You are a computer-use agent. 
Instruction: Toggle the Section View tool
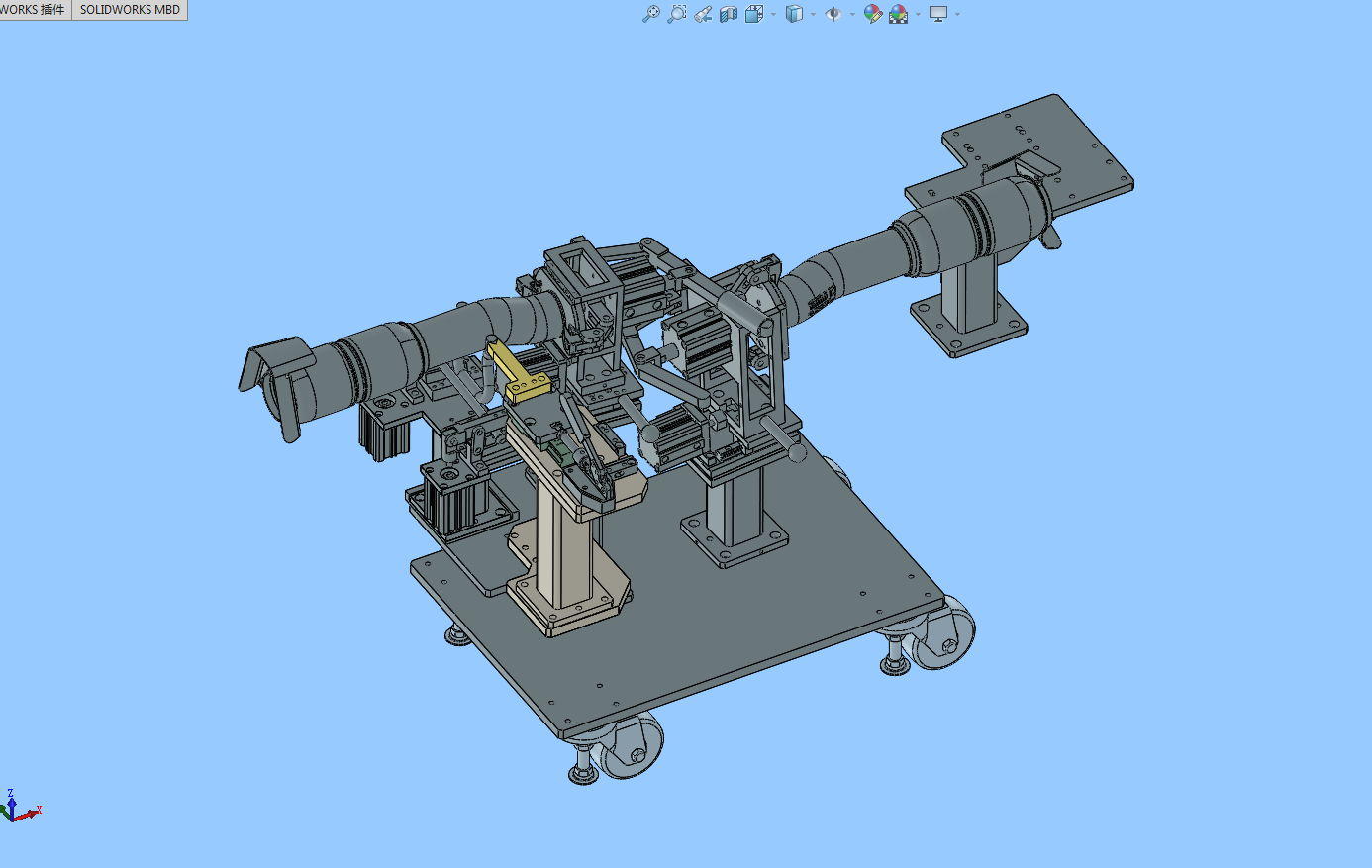729,14
